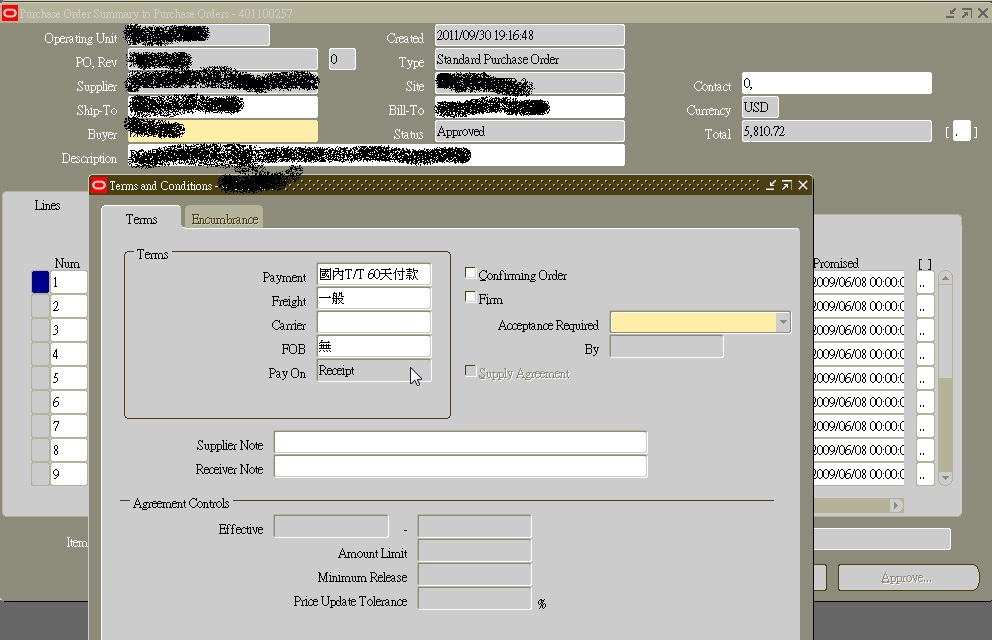The width and height of the screenshot is (992, 640).
Task: Click inside the Supplier Note field
Action: [460, 443]
